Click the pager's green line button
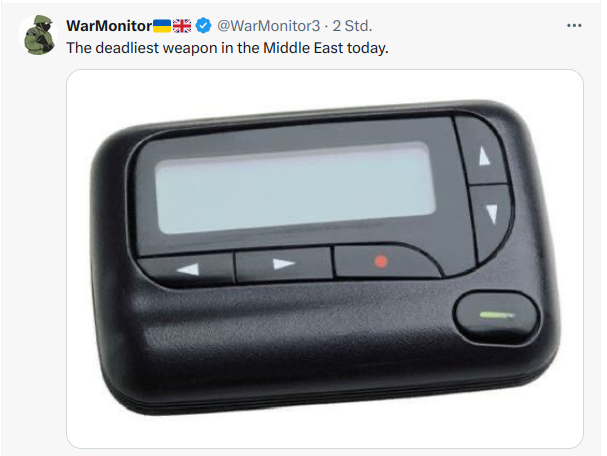Screen dimensions: 607x456 click(x=497, y=316)
